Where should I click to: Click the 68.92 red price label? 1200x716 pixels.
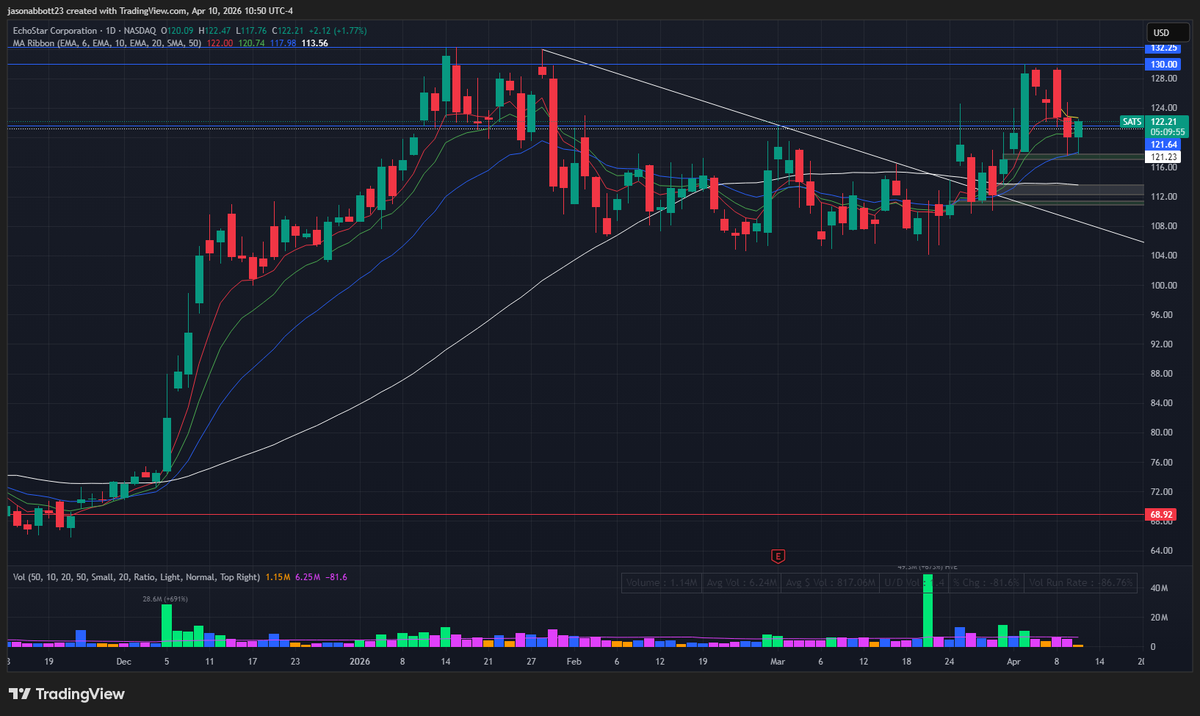[1162, 515]
